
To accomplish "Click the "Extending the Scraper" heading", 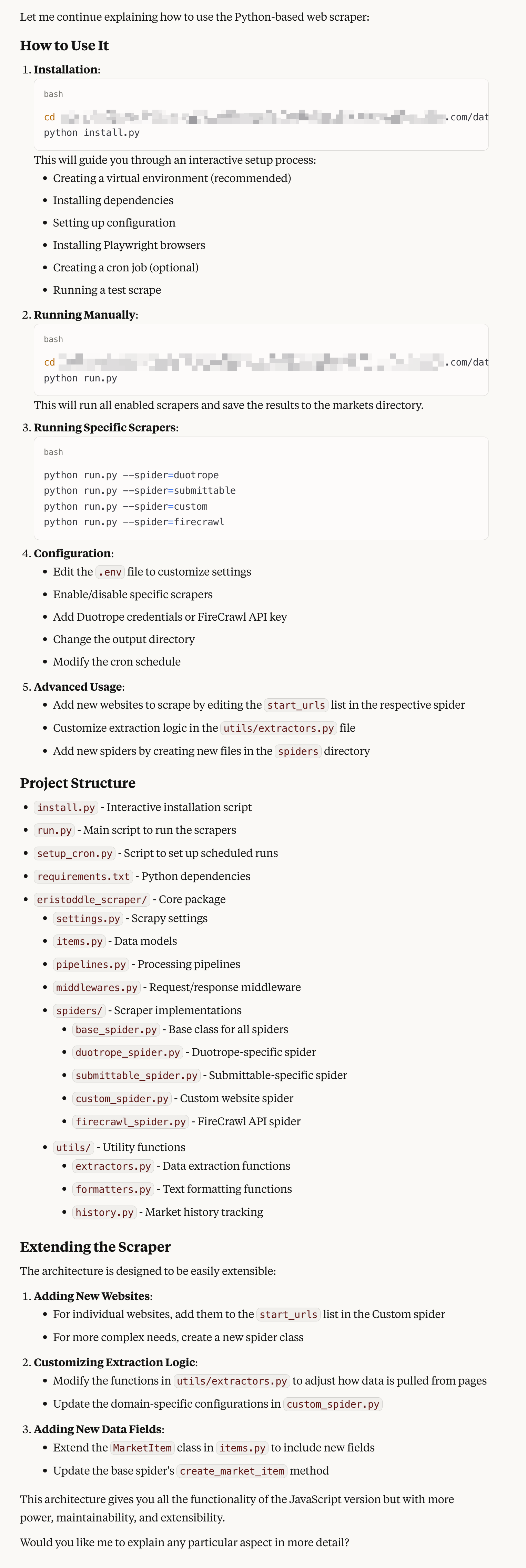I will click(x=95, y=1247).
